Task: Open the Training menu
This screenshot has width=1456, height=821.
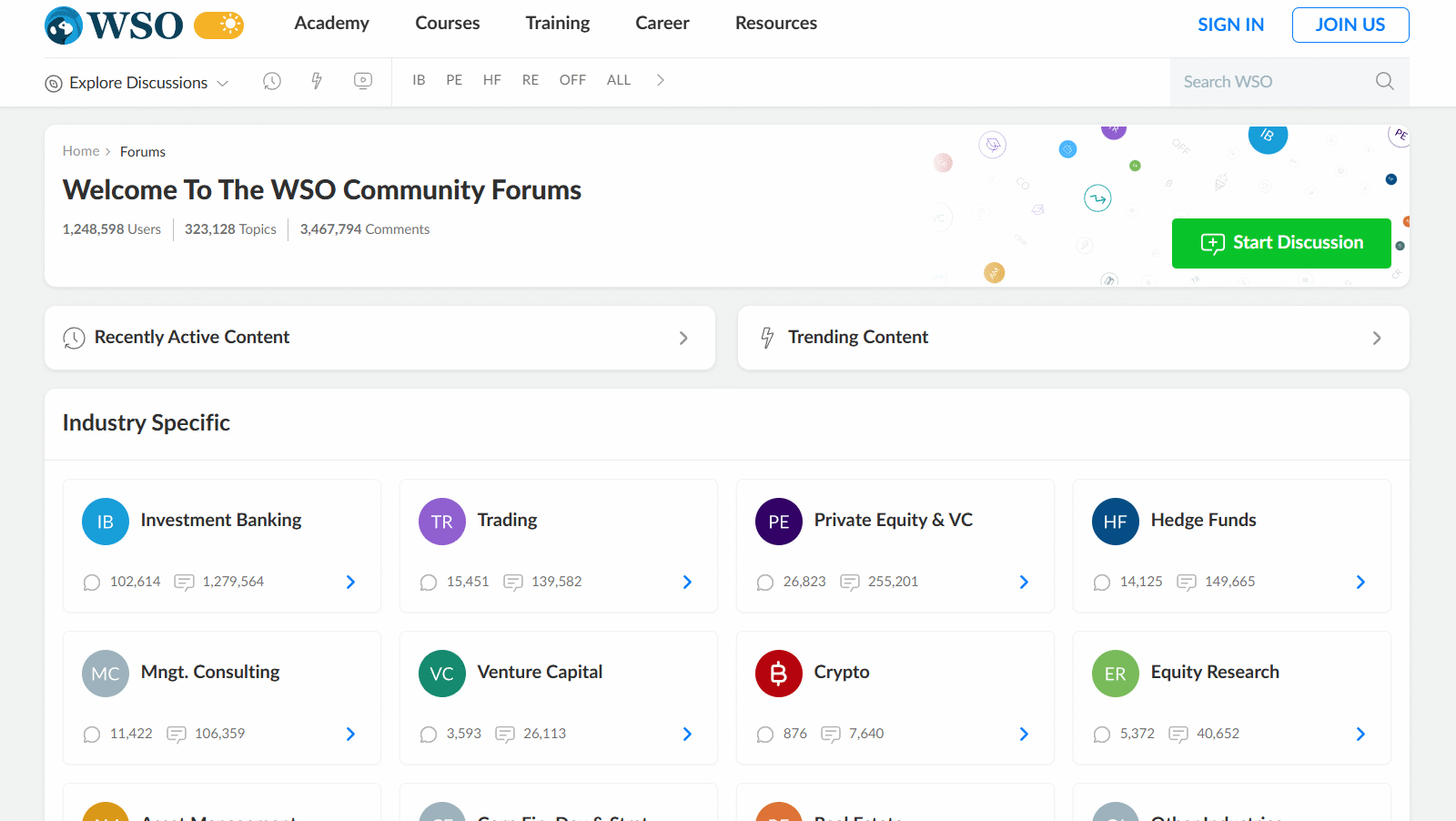Action: [558, 23]
